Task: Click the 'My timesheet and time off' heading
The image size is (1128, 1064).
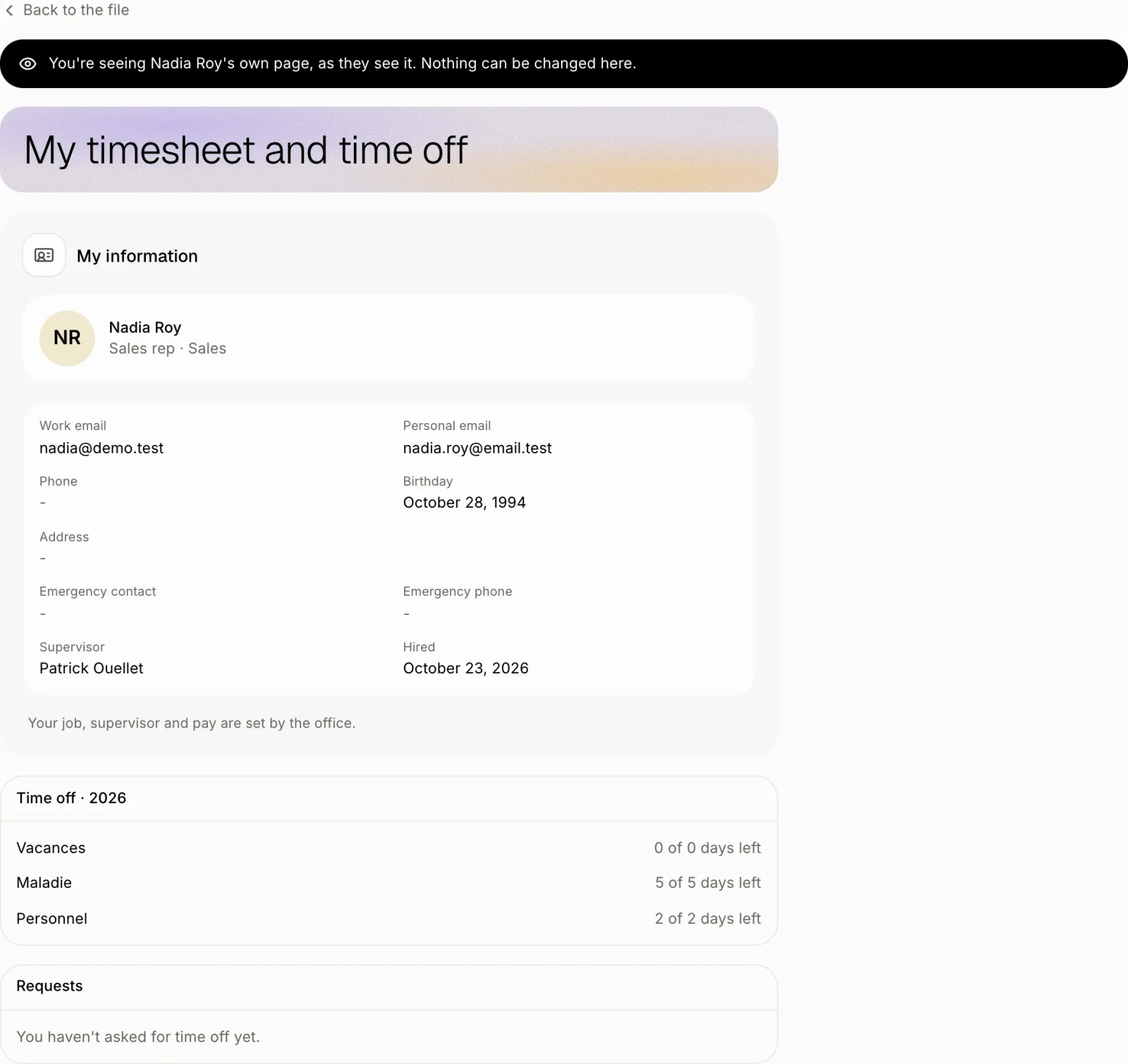Action: tap(245, 150)
